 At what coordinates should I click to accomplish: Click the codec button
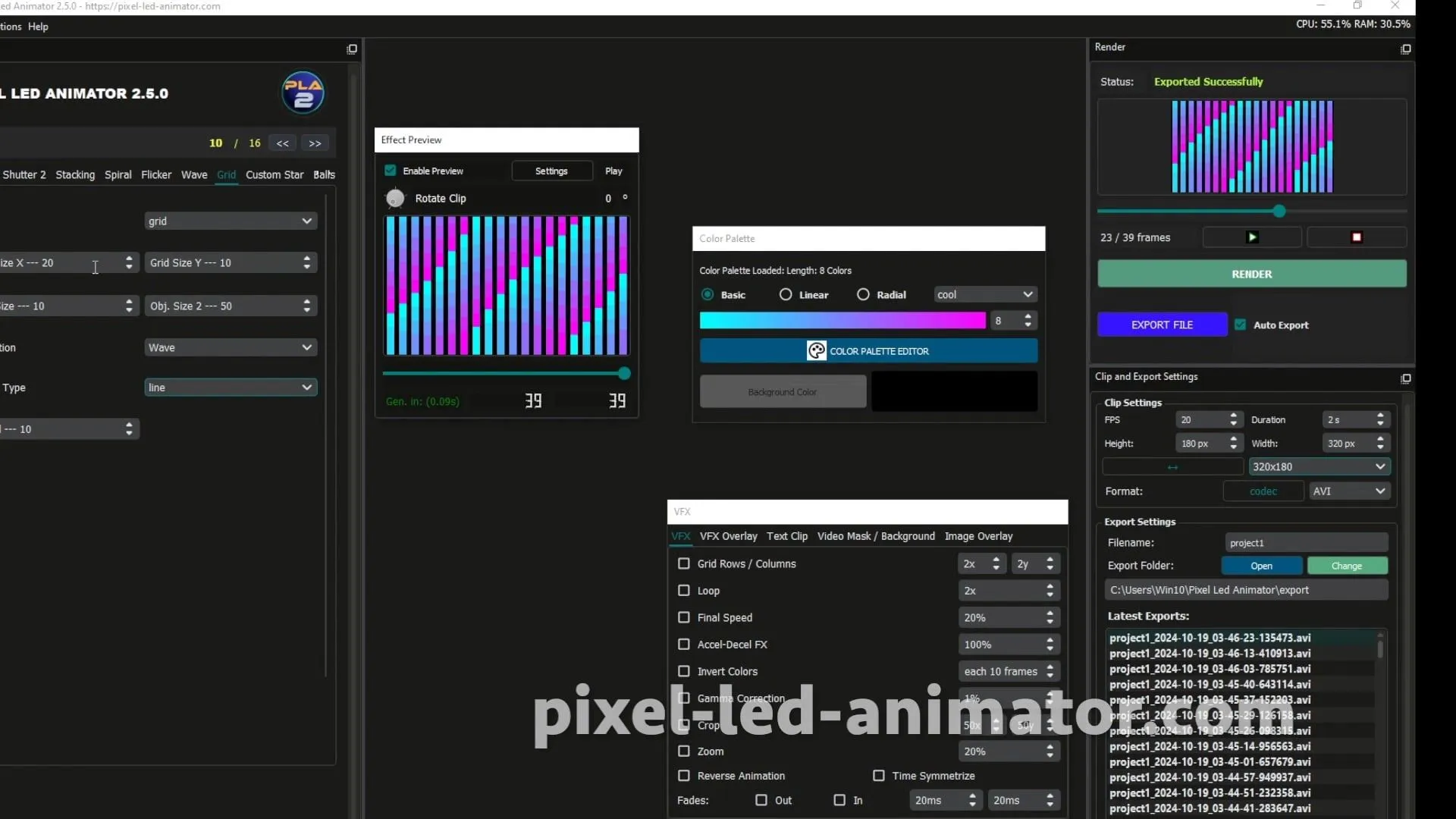point(1263,491)
